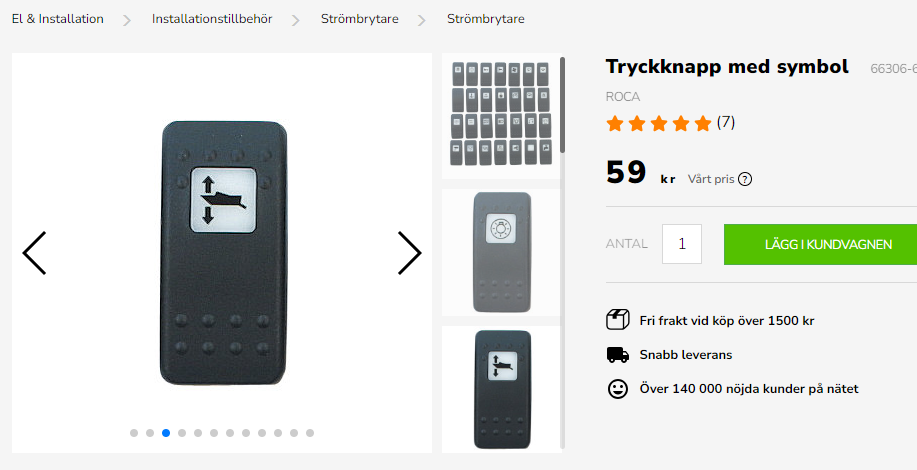The height and width of the screenshot is (470, 917).
Task: Go back to the previous product image
Action: pos(34,253)
